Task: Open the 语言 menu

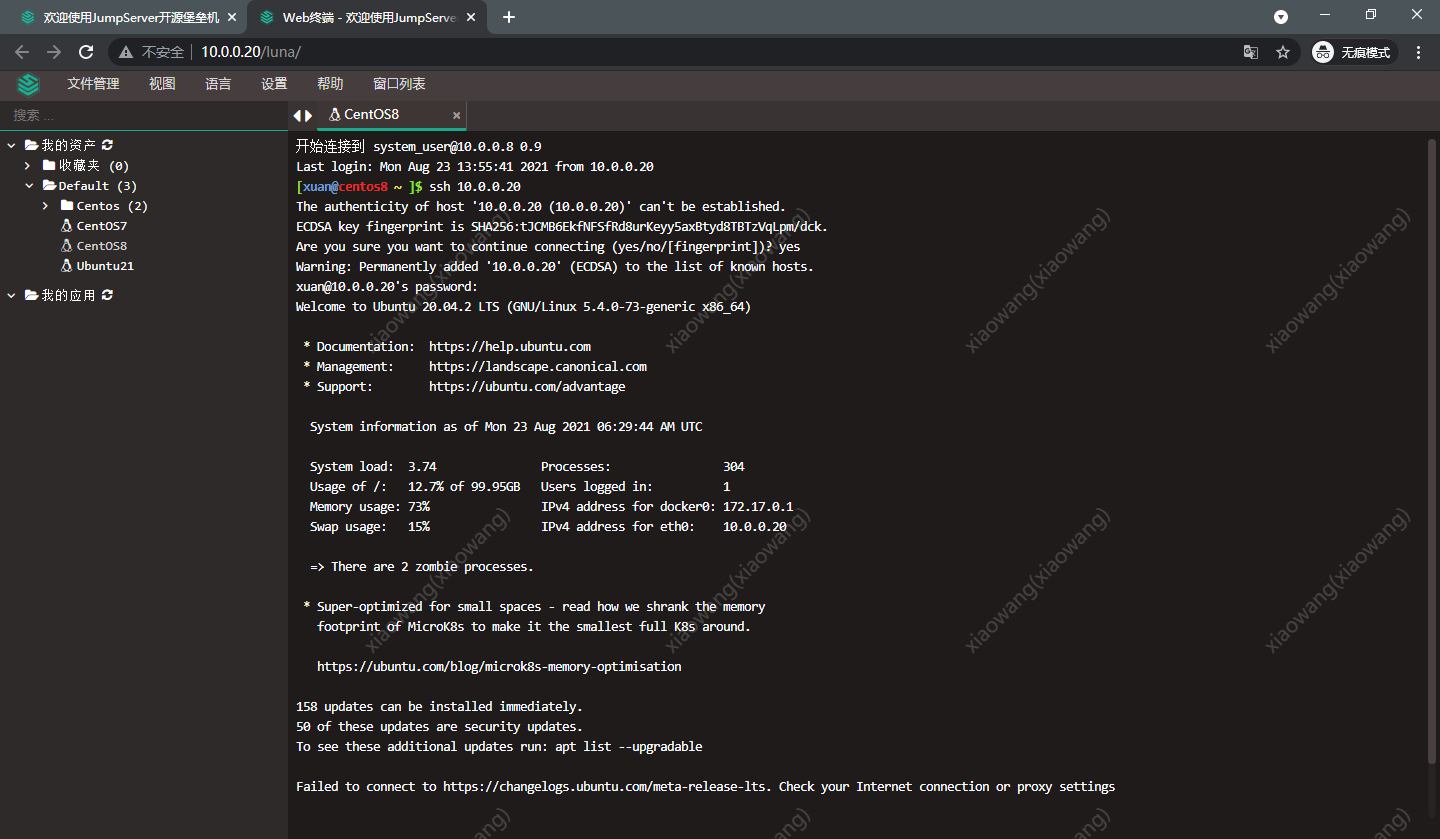Action: tap(218, 84)
